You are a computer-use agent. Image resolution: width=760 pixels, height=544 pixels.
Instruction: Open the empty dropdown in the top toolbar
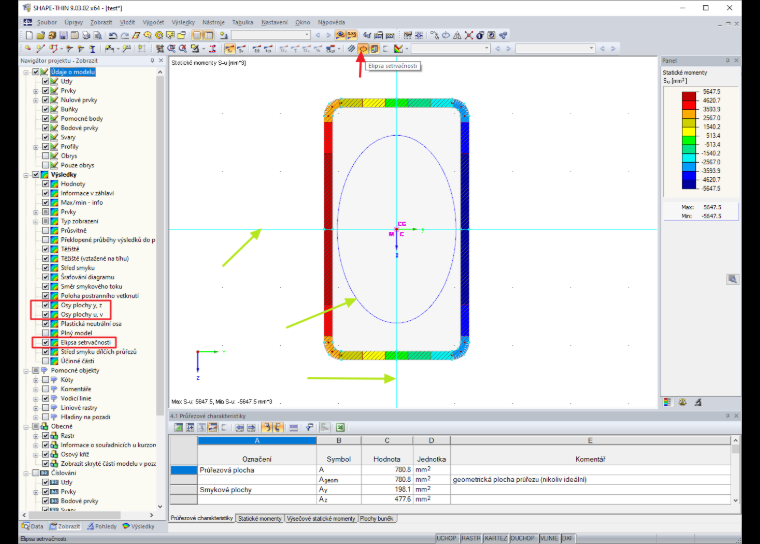pyautogui.click(x=271, y=35)
